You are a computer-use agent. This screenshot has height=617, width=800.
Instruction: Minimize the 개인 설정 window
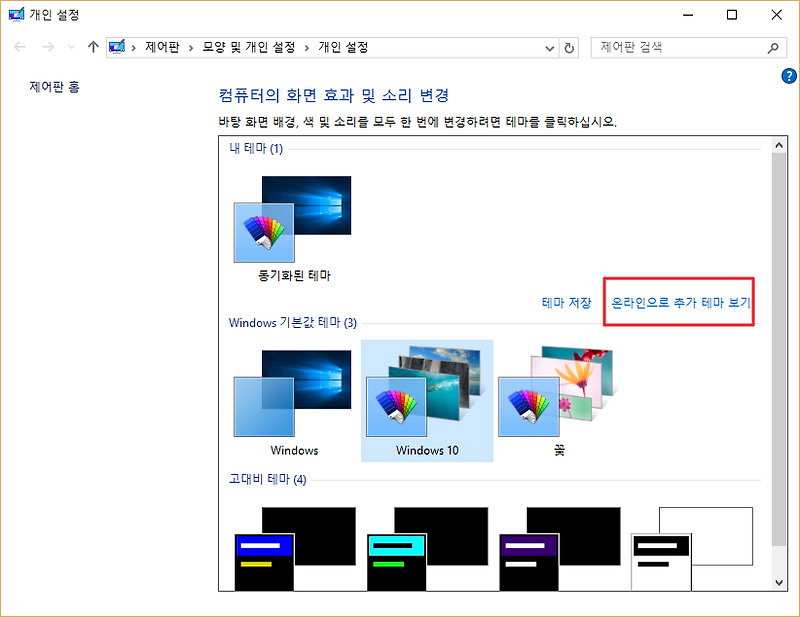pyautogui.click(x=688, y=15)
